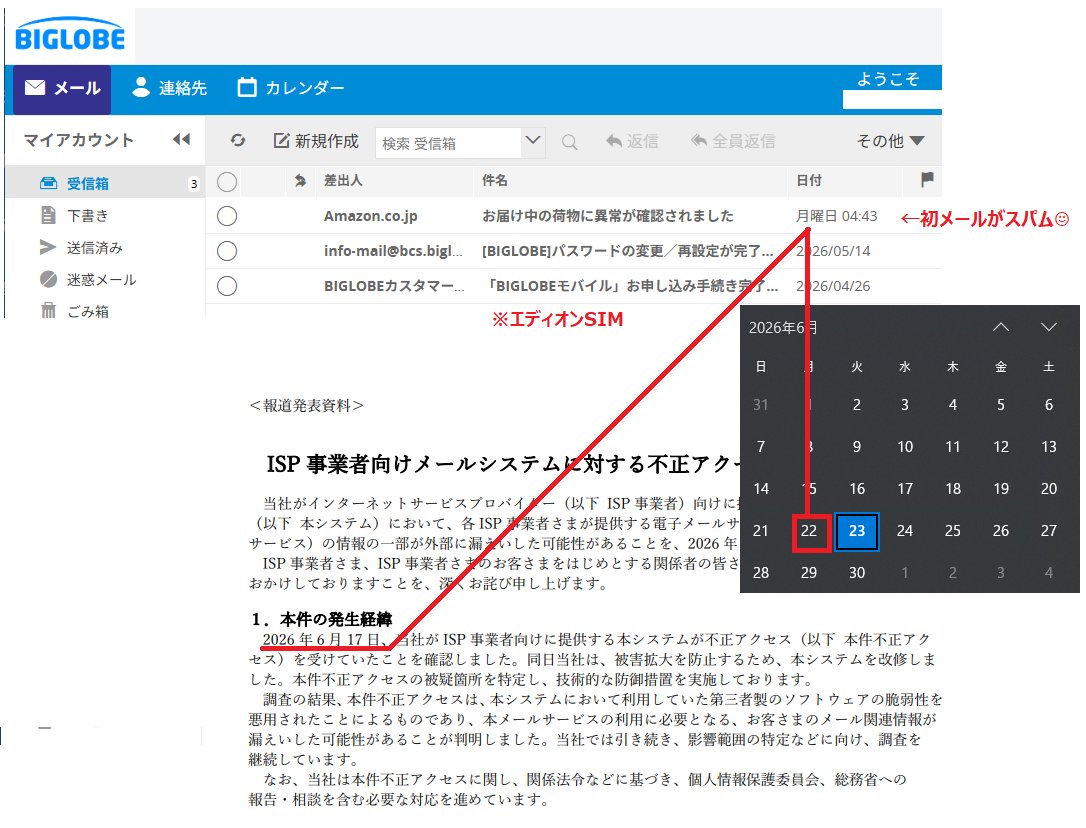This screenshot has height=828, width=1086.
Task: Click the 下書き document icon
Action: [x=48, y=215]
